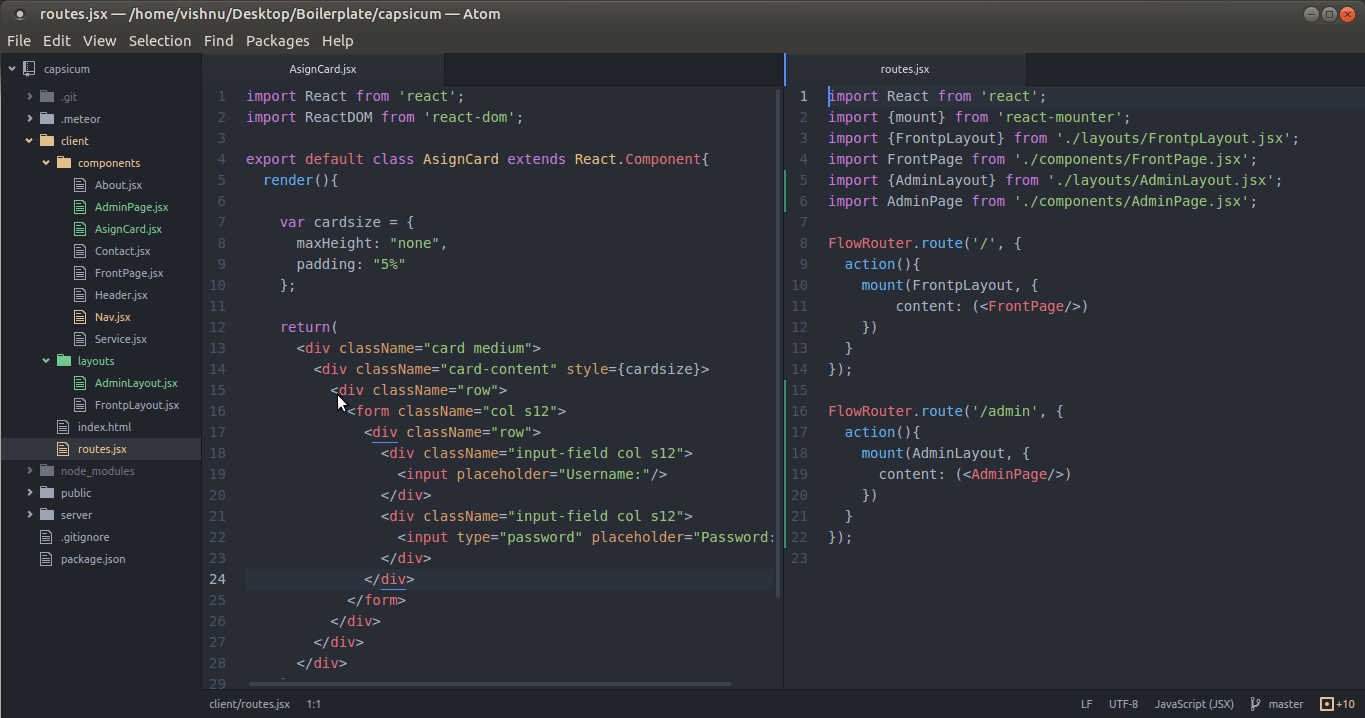The image size is (1365, 718).
Task: Open index.html from the tree view
Action: 104,427
